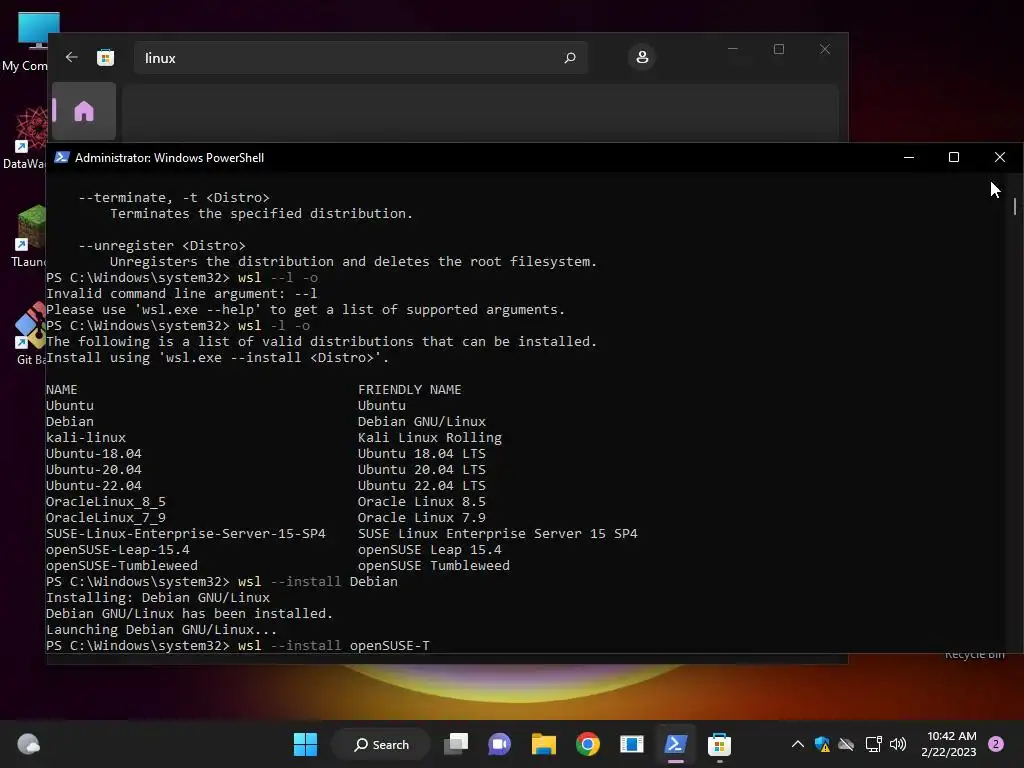Click the PowerShell vertical scrollbar thumb
This screenshot has height=768, width=1024.
pyautogui.click(x=1014, y=206)
